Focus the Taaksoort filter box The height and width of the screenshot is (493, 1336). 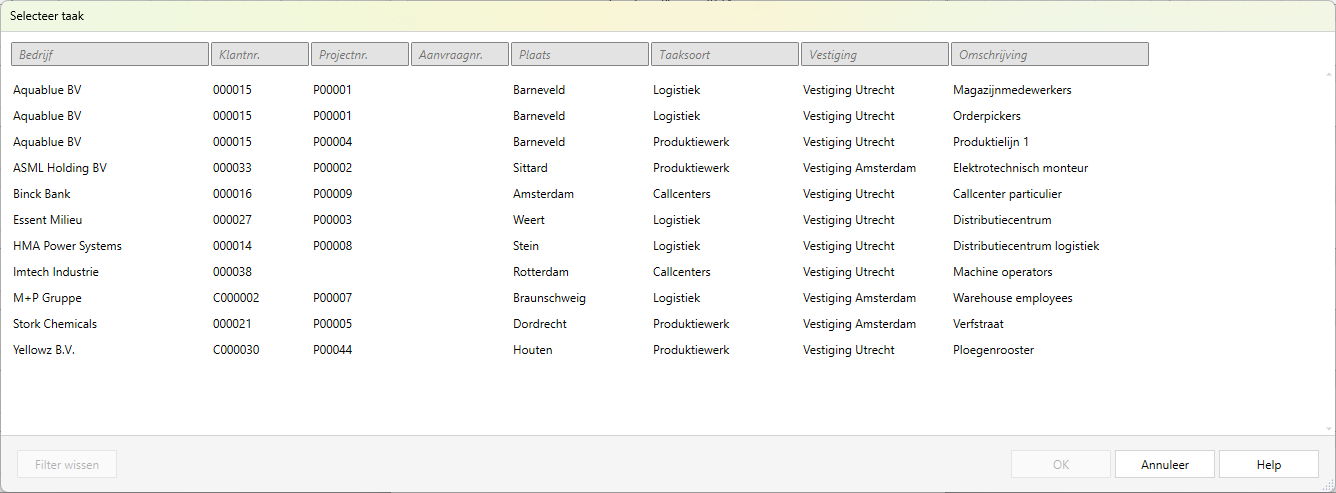(x=724, y=55)
